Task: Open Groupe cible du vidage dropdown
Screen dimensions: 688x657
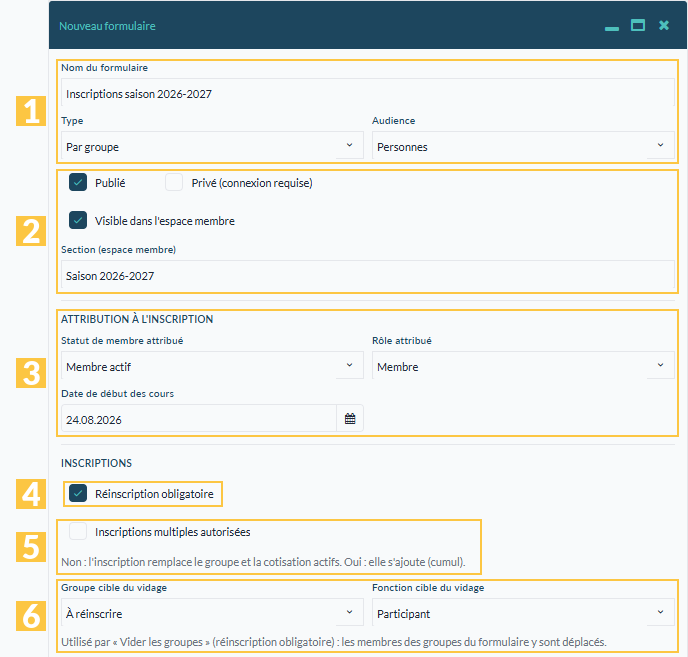Action: (212, 613)
